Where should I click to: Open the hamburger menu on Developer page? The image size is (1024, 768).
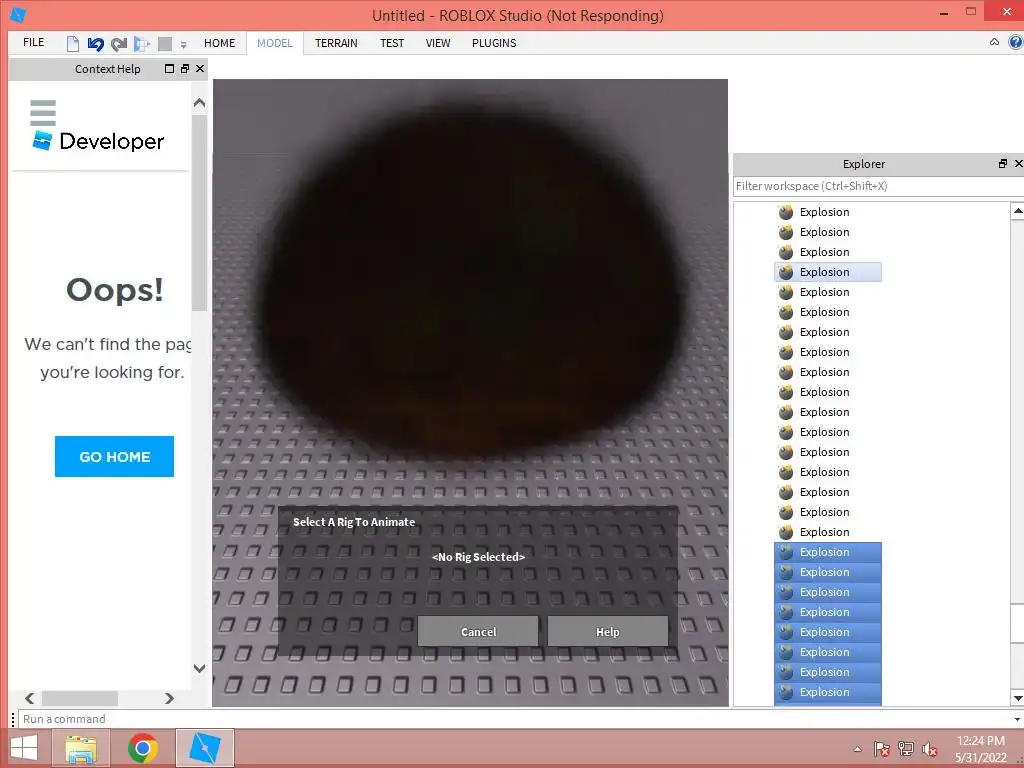(x=43, y=112)
